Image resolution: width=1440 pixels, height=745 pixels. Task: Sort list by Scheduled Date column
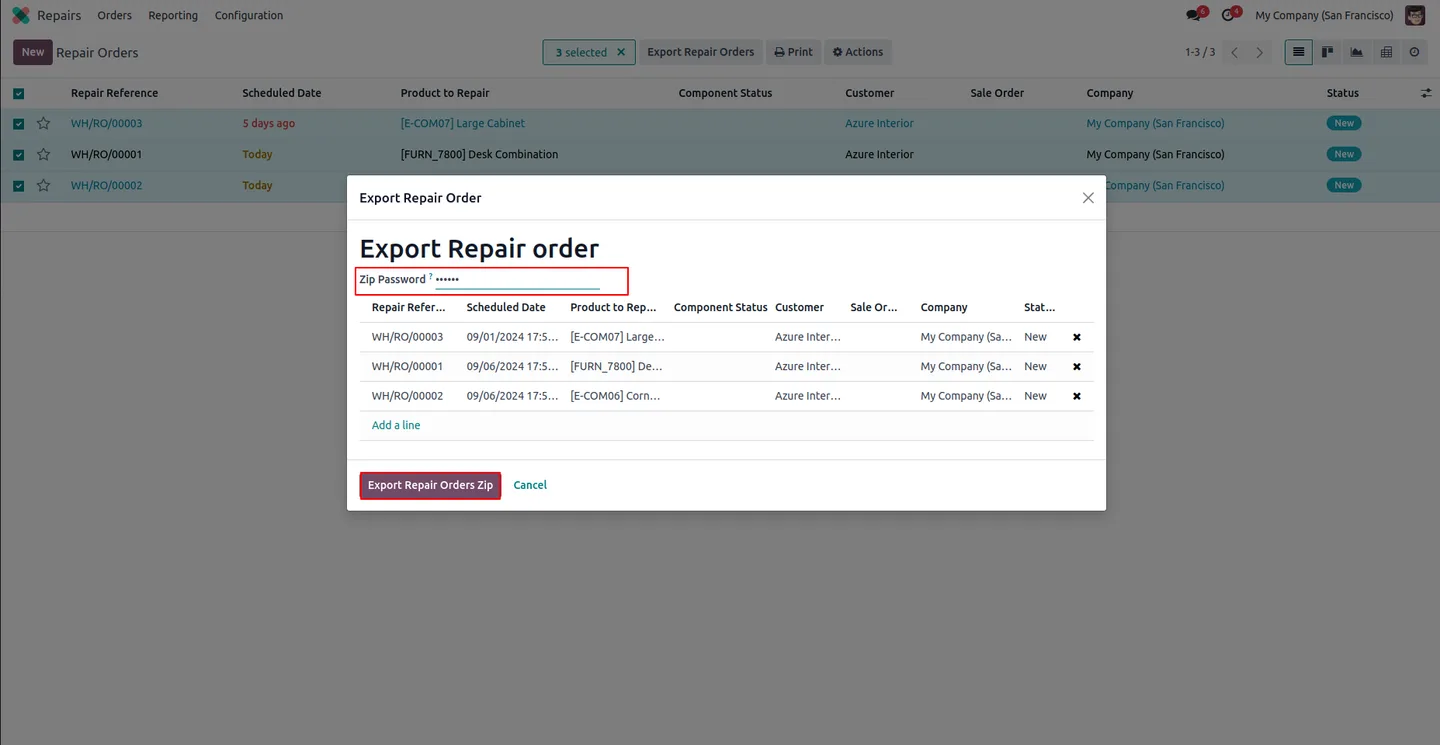click(x=282, y=93)
